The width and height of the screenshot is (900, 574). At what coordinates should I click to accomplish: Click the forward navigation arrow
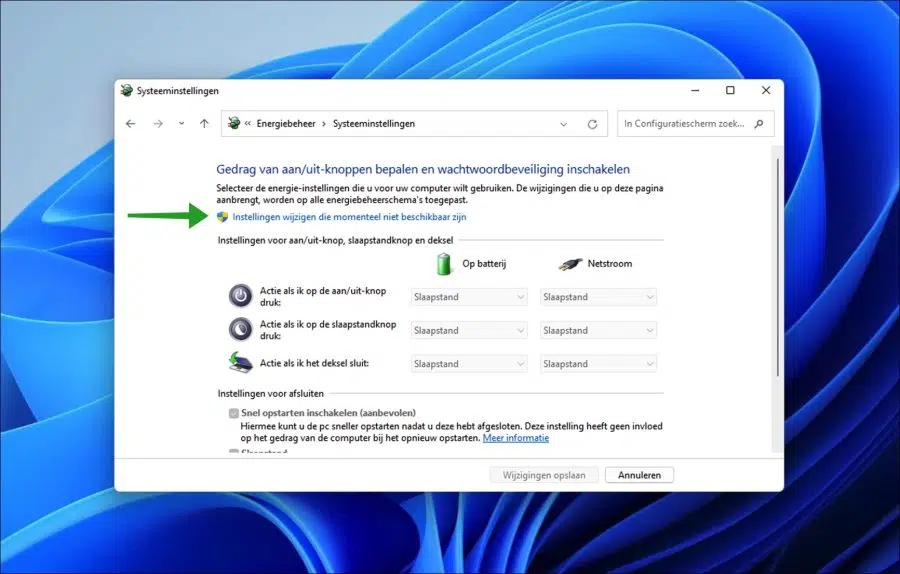coord(158,123)
